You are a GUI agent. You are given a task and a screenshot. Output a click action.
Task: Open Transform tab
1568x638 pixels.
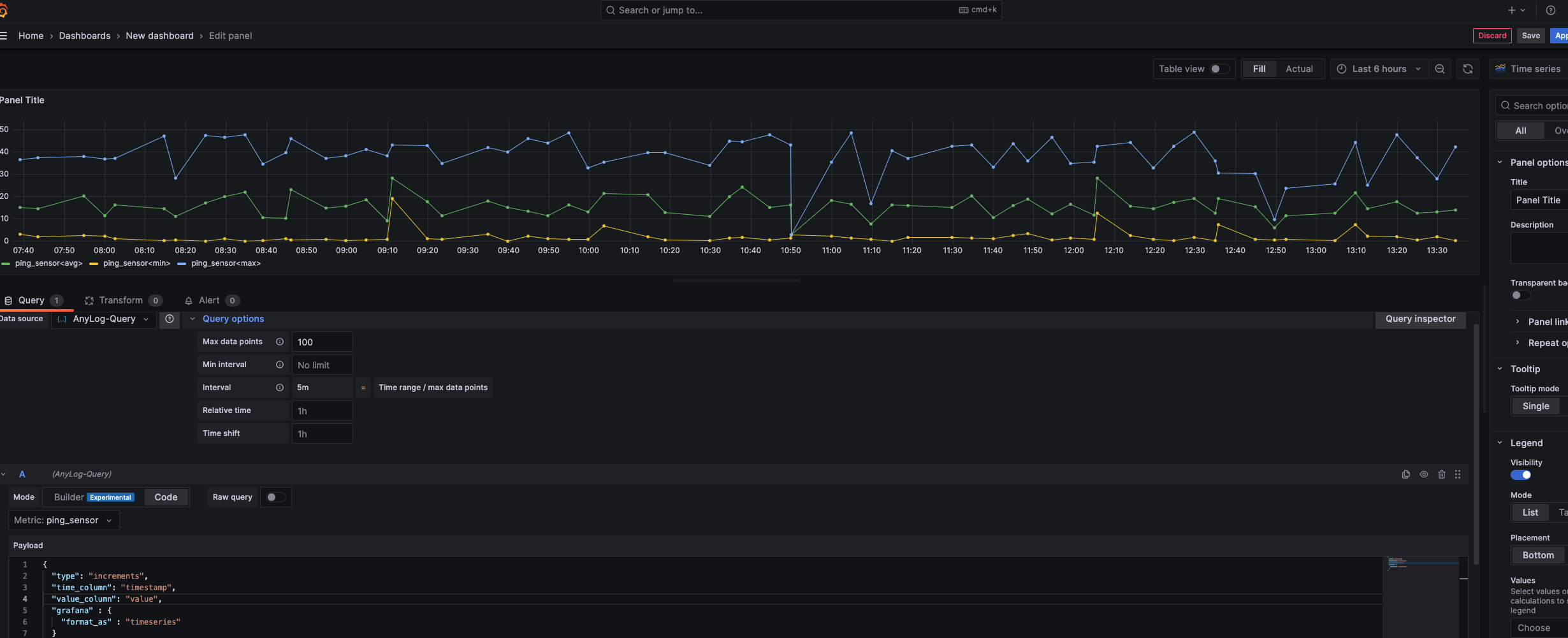pyautogui.click(x=124, y=300)
